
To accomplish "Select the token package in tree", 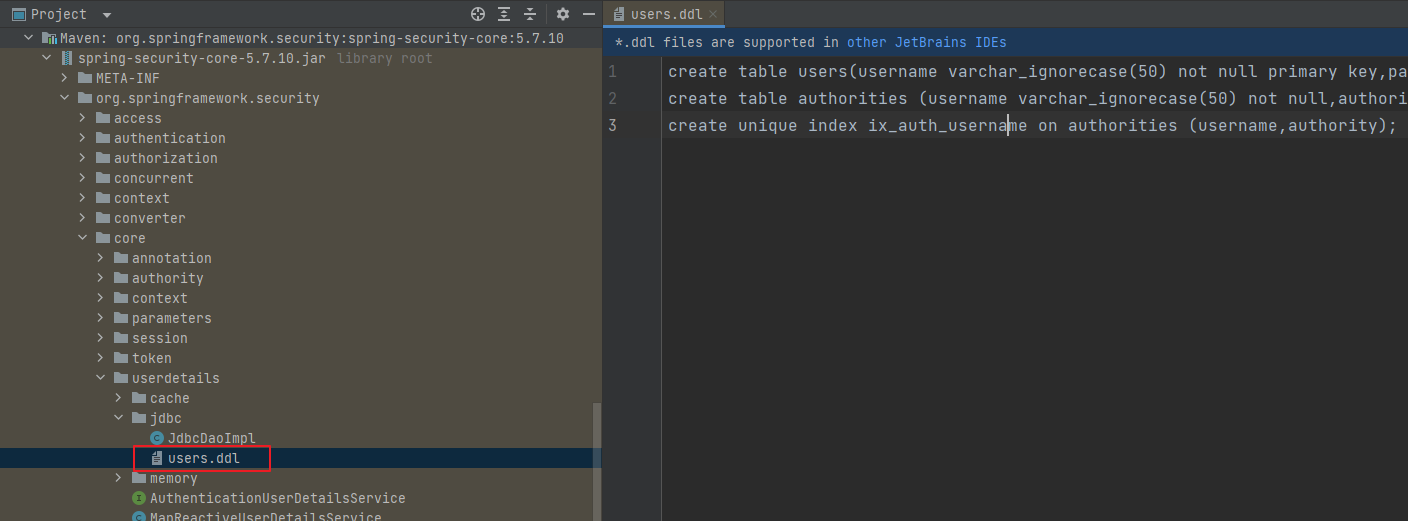I will tap(151, 358).
